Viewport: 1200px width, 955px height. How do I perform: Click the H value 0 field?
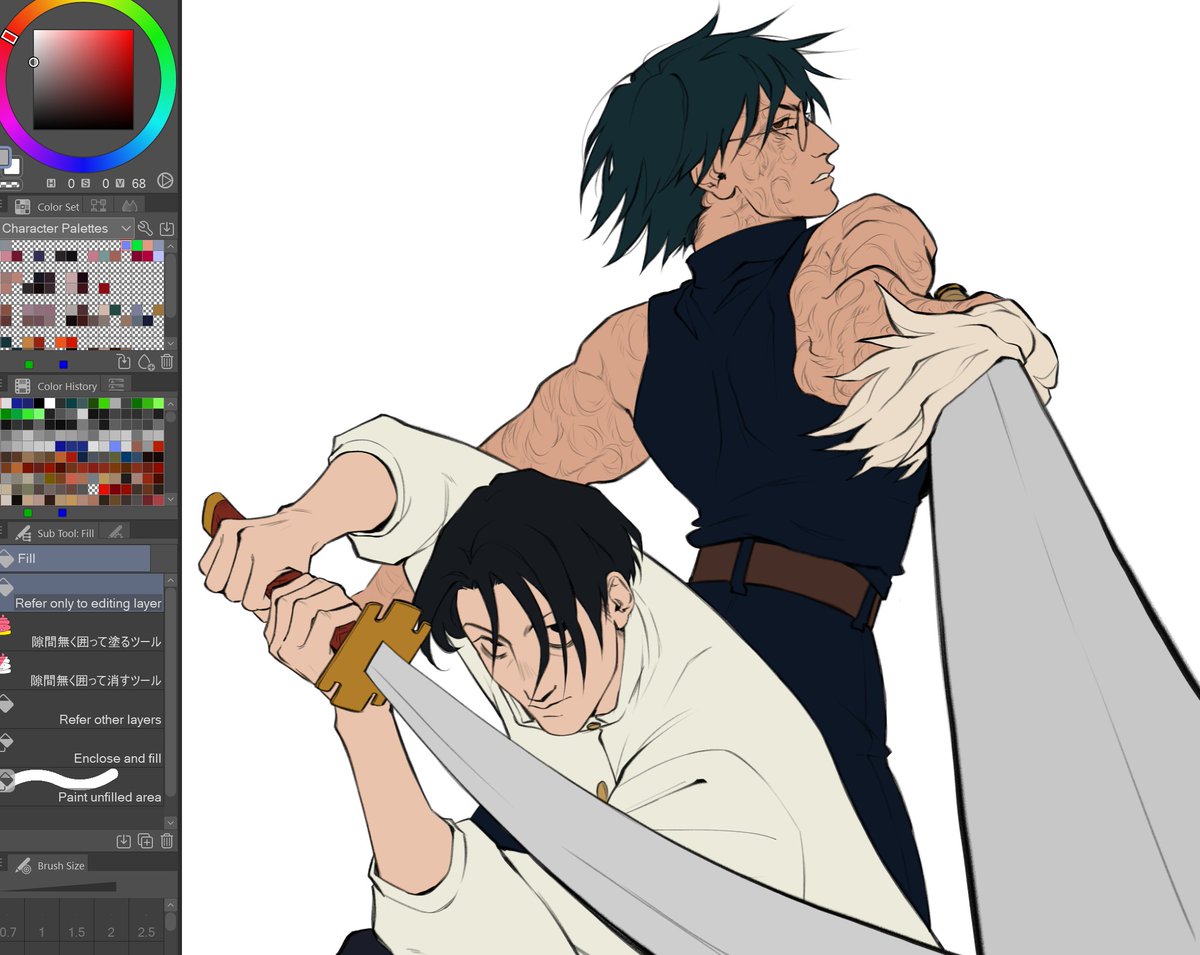click(x=72, y=183)
